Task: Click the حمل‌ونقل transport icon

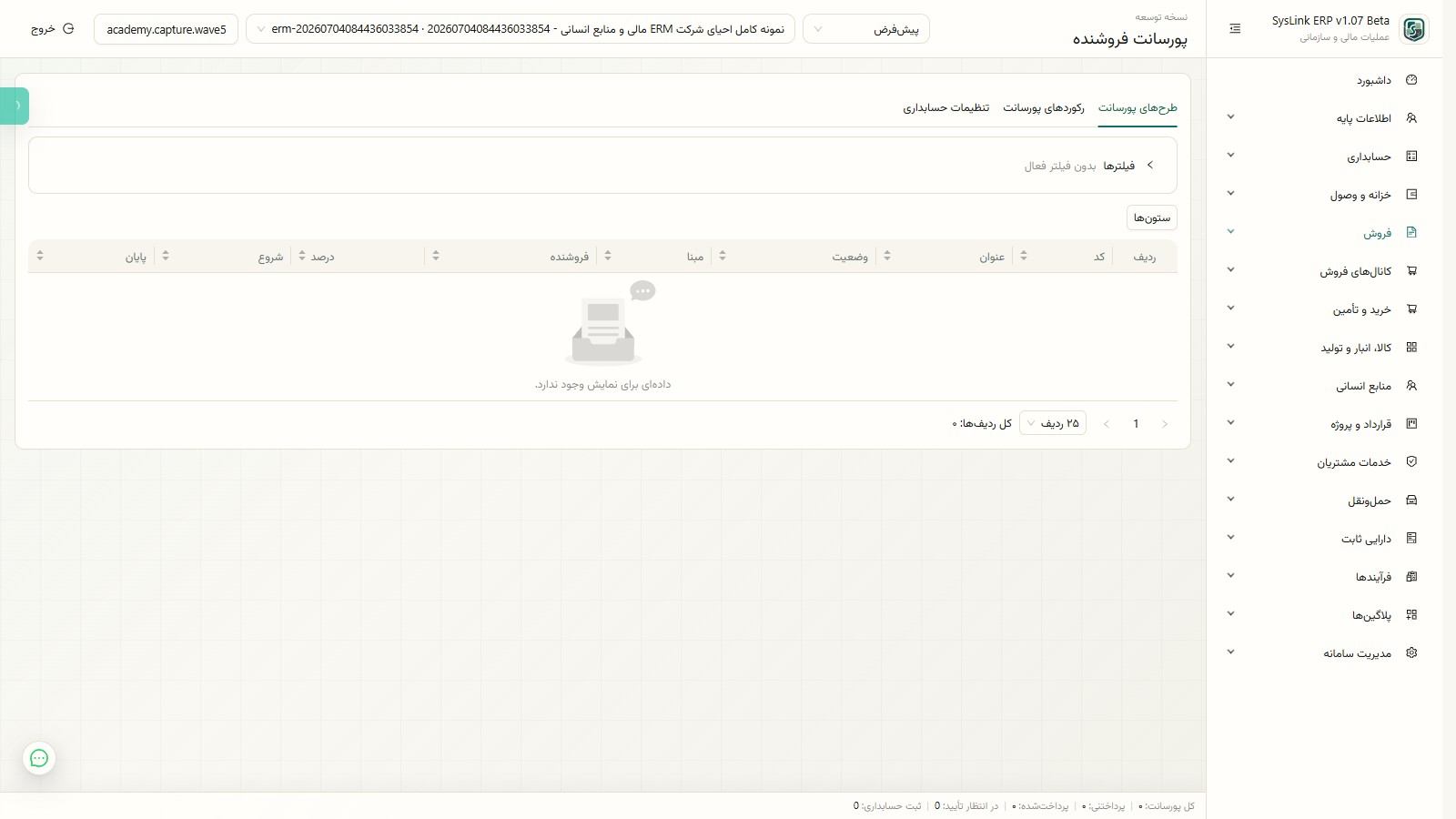Action: [x=1411, y=500]
